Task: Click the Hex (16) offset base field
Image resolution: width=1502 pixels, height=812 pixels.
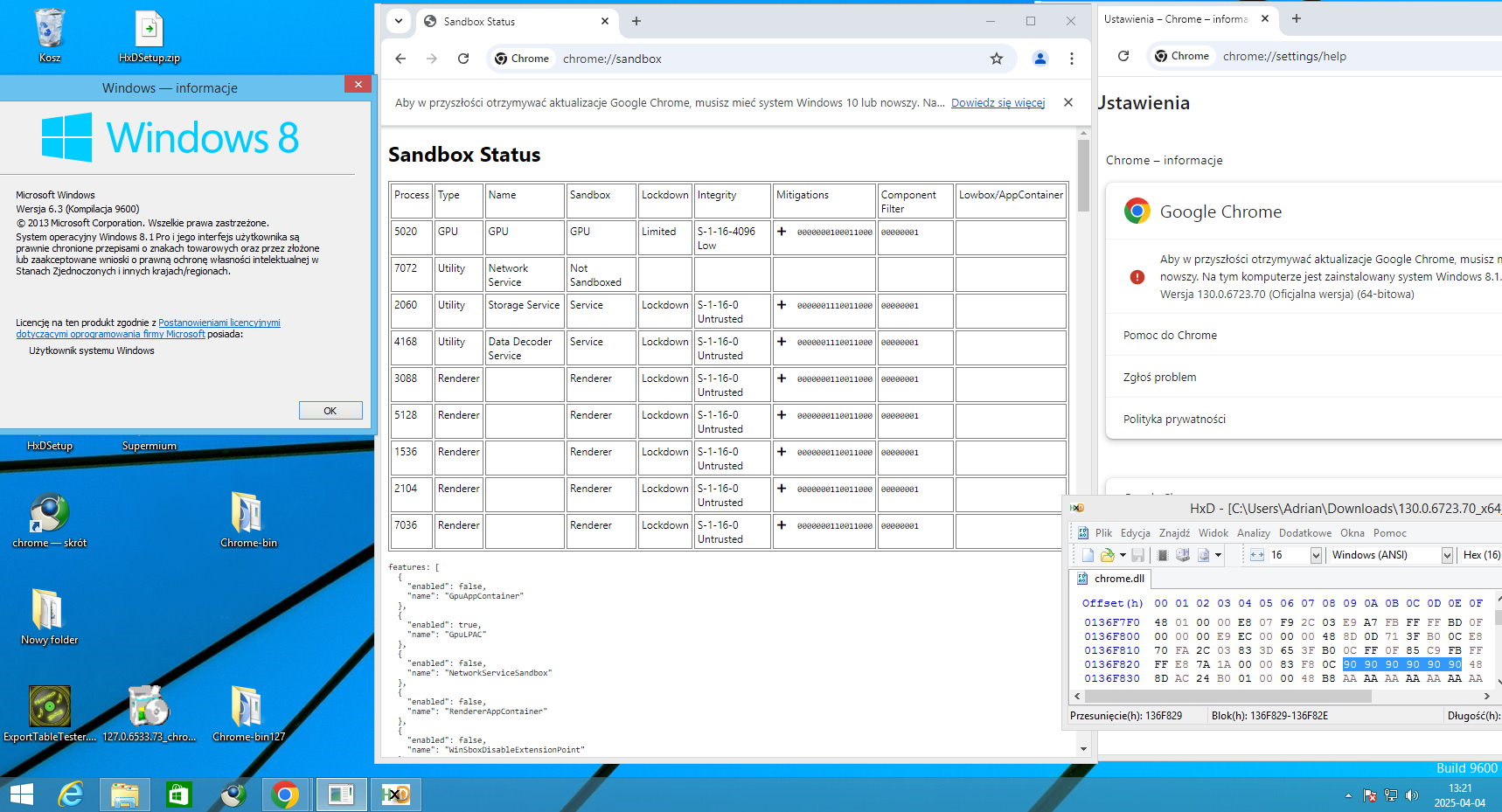Action: [x=1481, y=555]
